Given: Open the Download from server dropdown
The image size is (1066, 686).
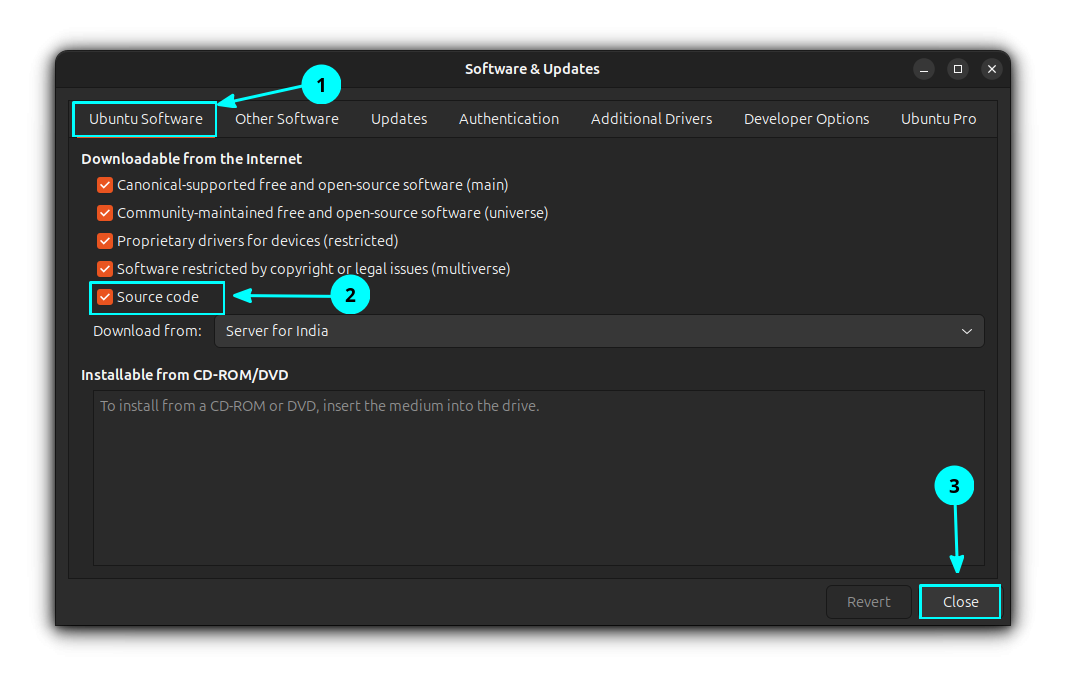Looking at the screenshot, I should point(599,331).
